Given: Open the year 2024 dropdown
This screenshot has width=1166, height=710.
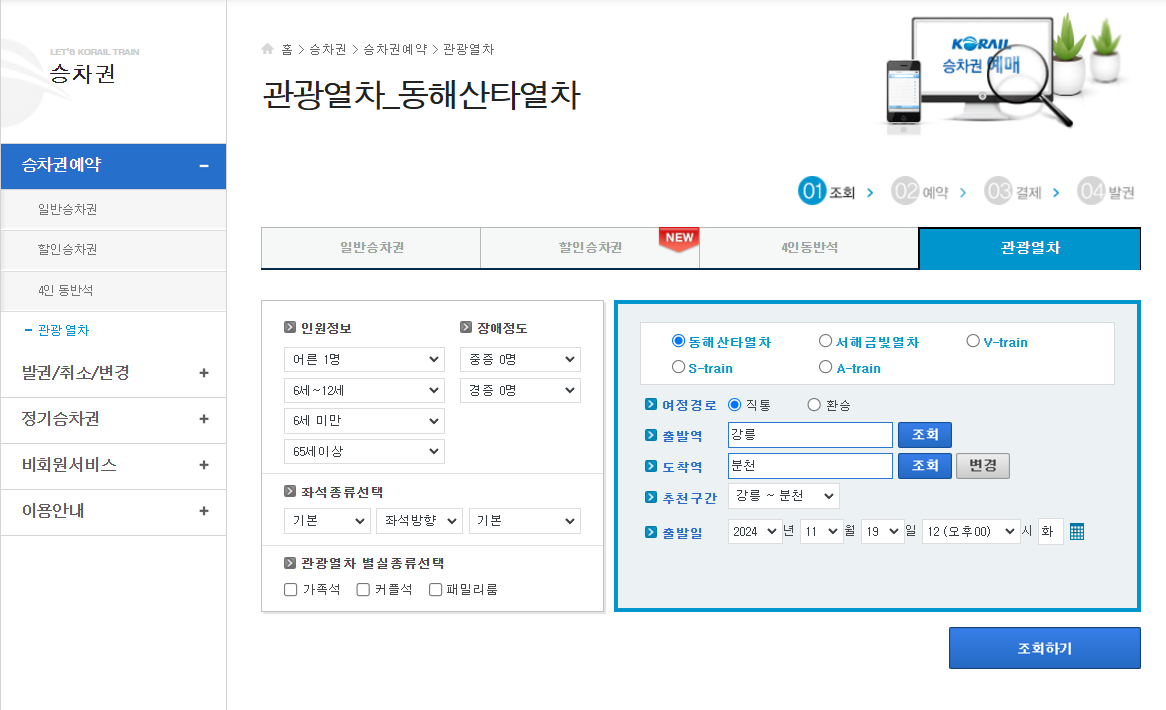Looking at the screenshot, I should [756, 532].
